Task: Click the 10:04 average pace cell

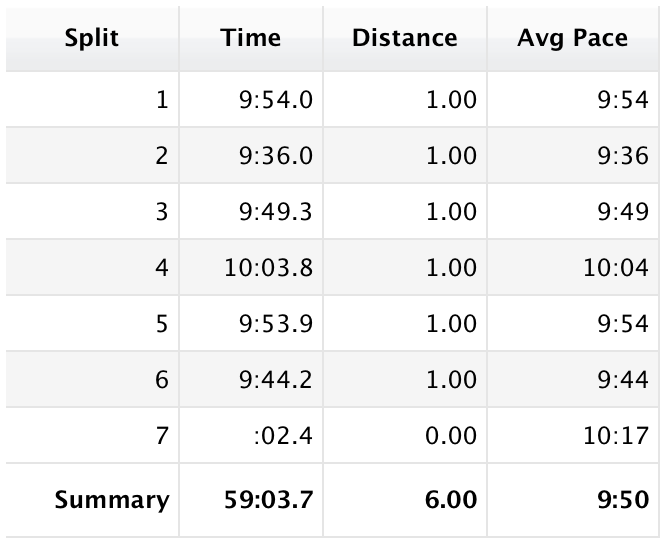Action: (x=621, y=268)
